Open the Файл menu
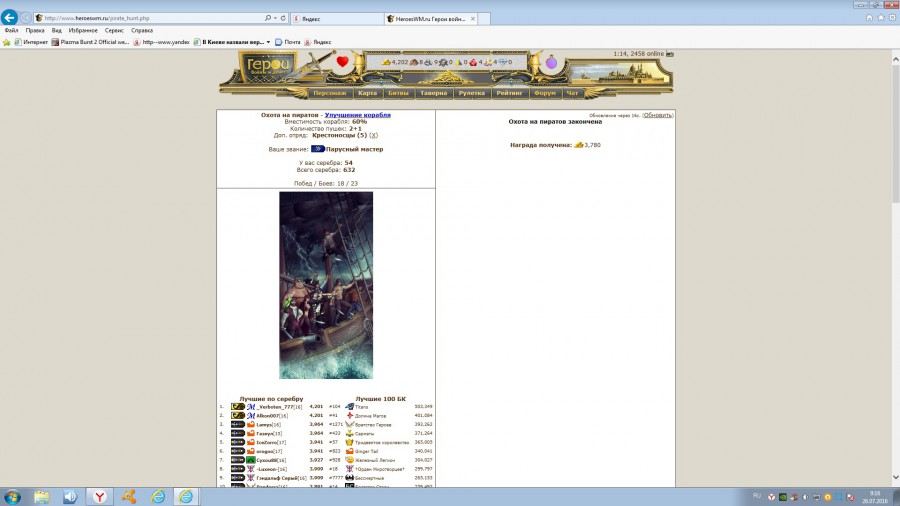The image size is (900, 506). 11,30
